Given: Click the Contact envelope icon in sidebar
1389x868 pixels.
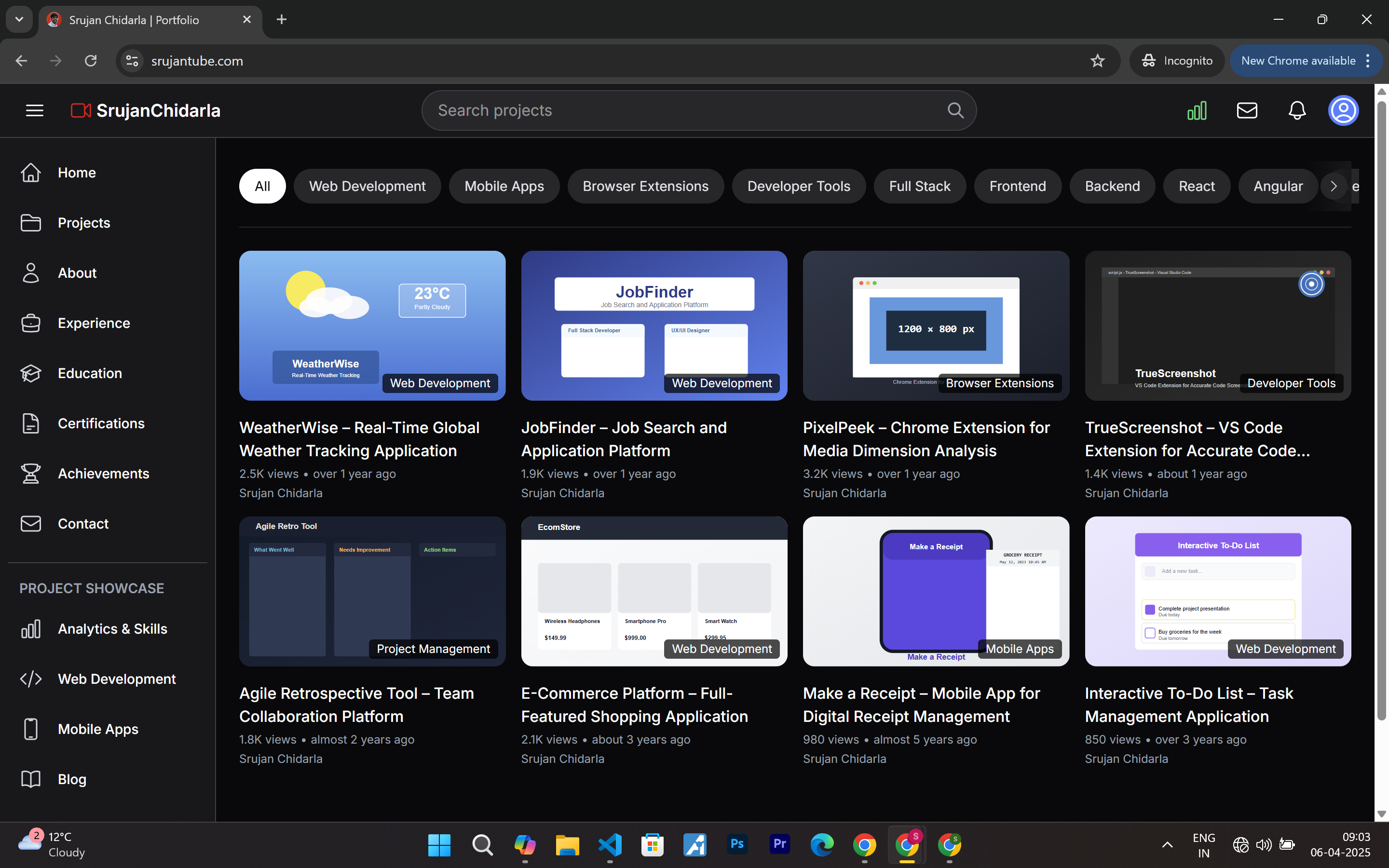Looking at the screenshot, I should tap(31, 524).
